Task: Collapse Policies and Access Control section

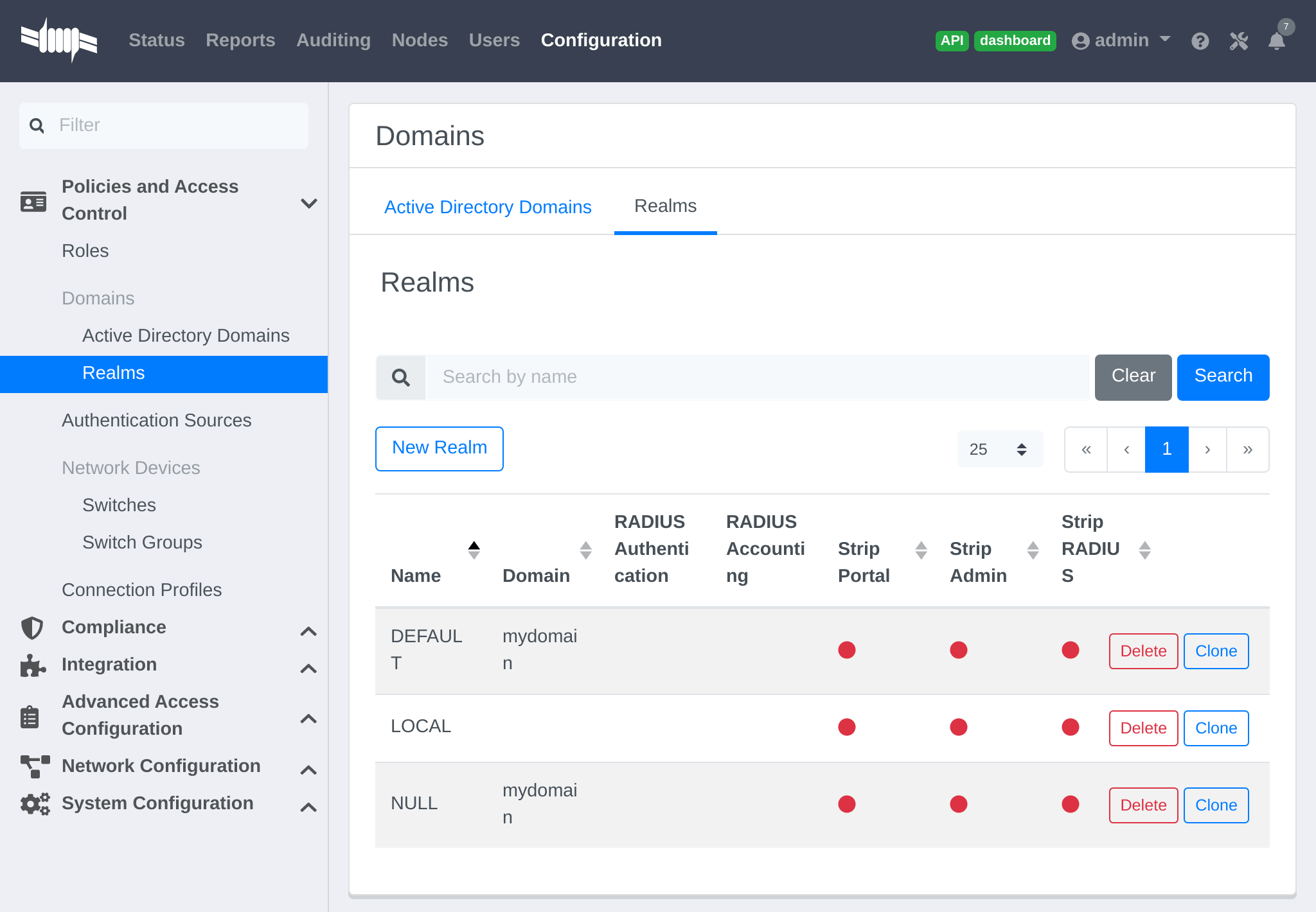Action: tap(308, 203)
